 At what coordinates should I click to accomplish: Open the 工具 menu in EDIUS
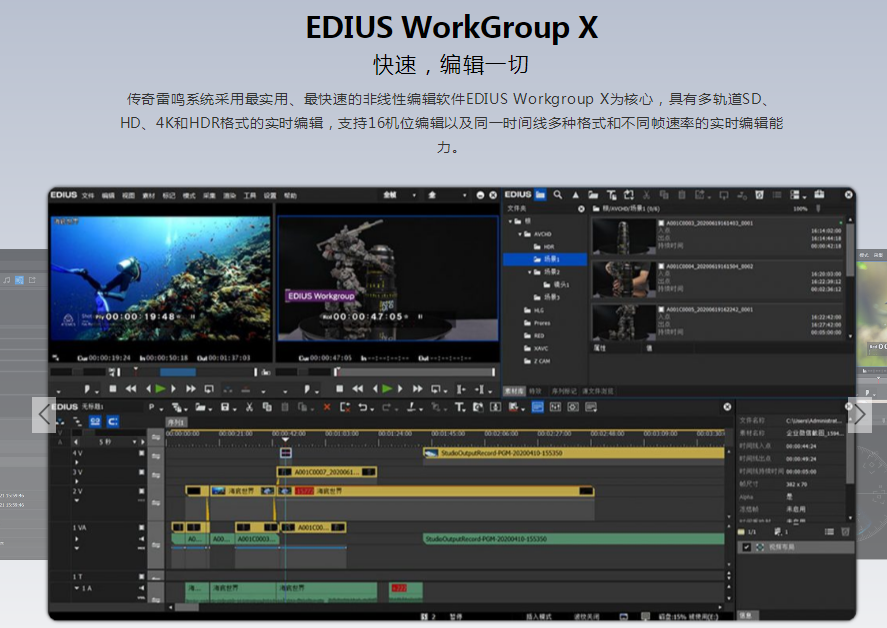[x=250, y=196]
